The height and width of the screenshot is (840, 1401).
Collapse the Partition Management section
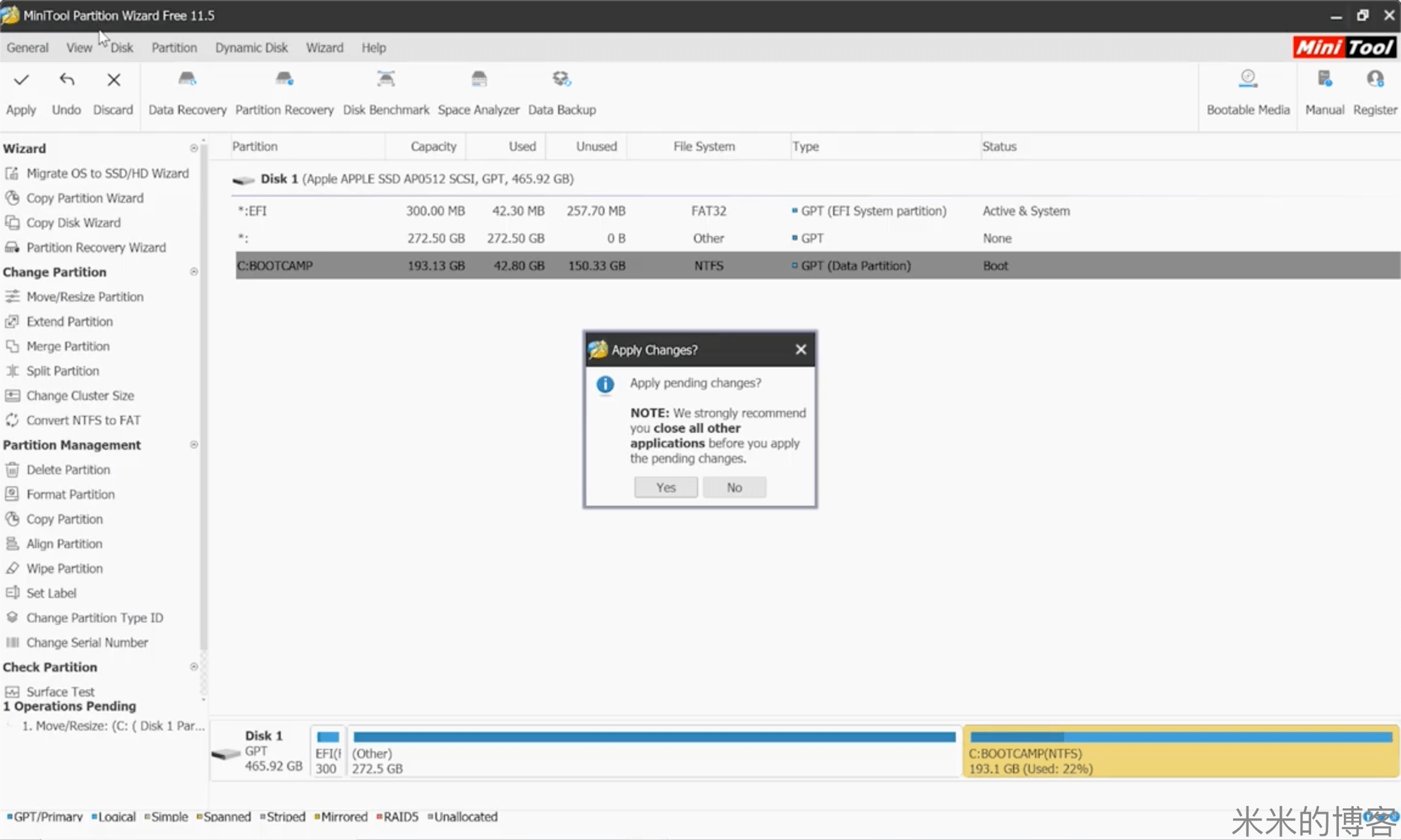[x=193, y=445]
